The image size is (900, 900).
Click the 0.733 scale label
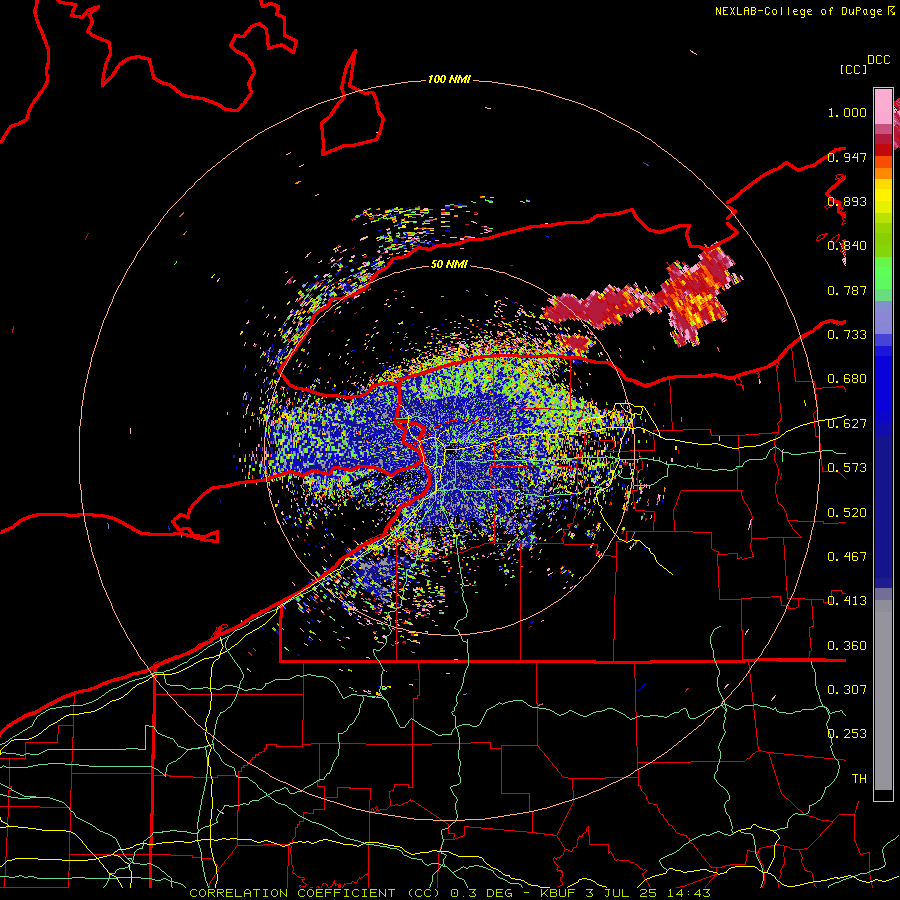point(847,335)
